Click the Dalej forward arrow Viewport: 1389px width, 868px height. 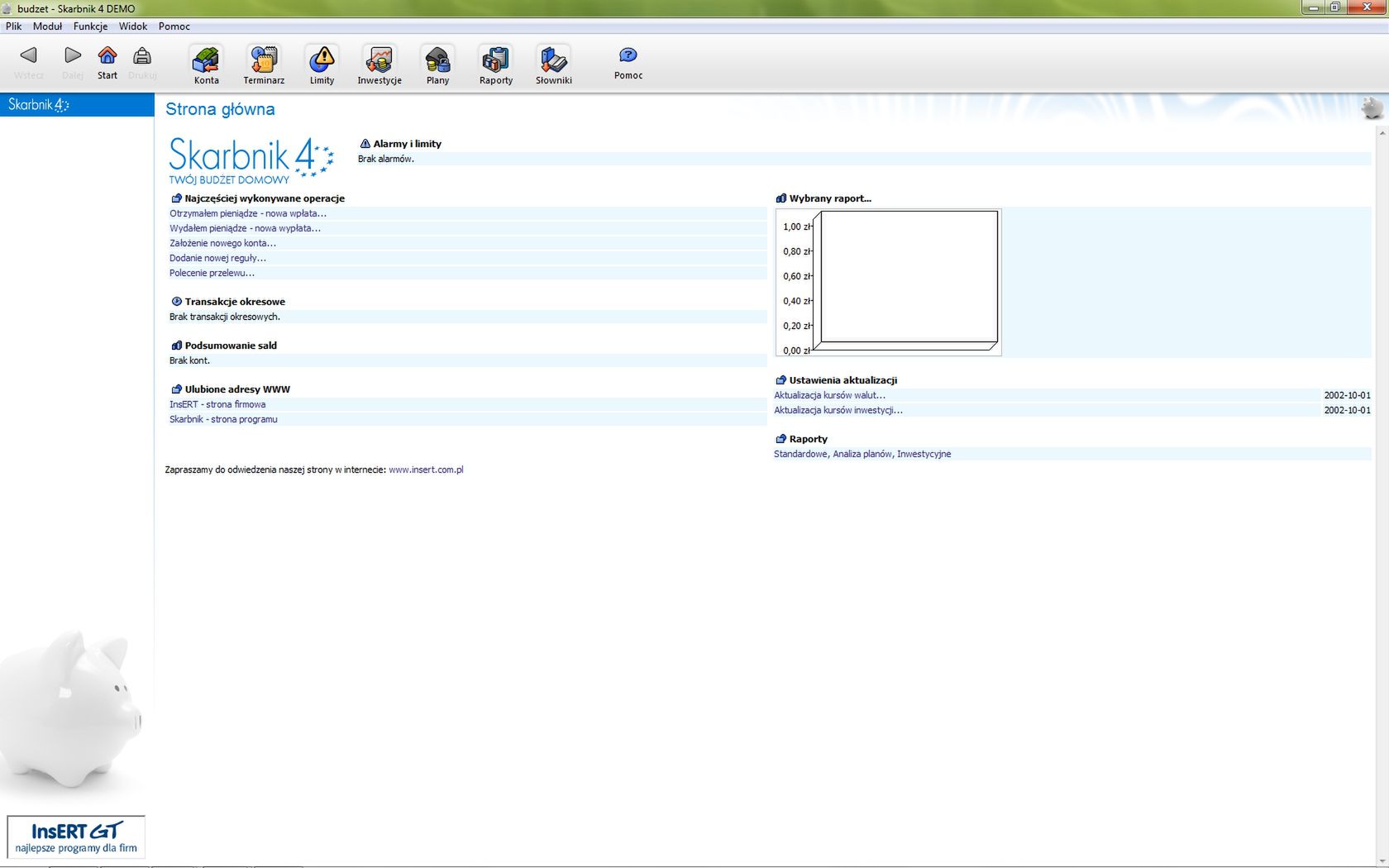[73, 63]
